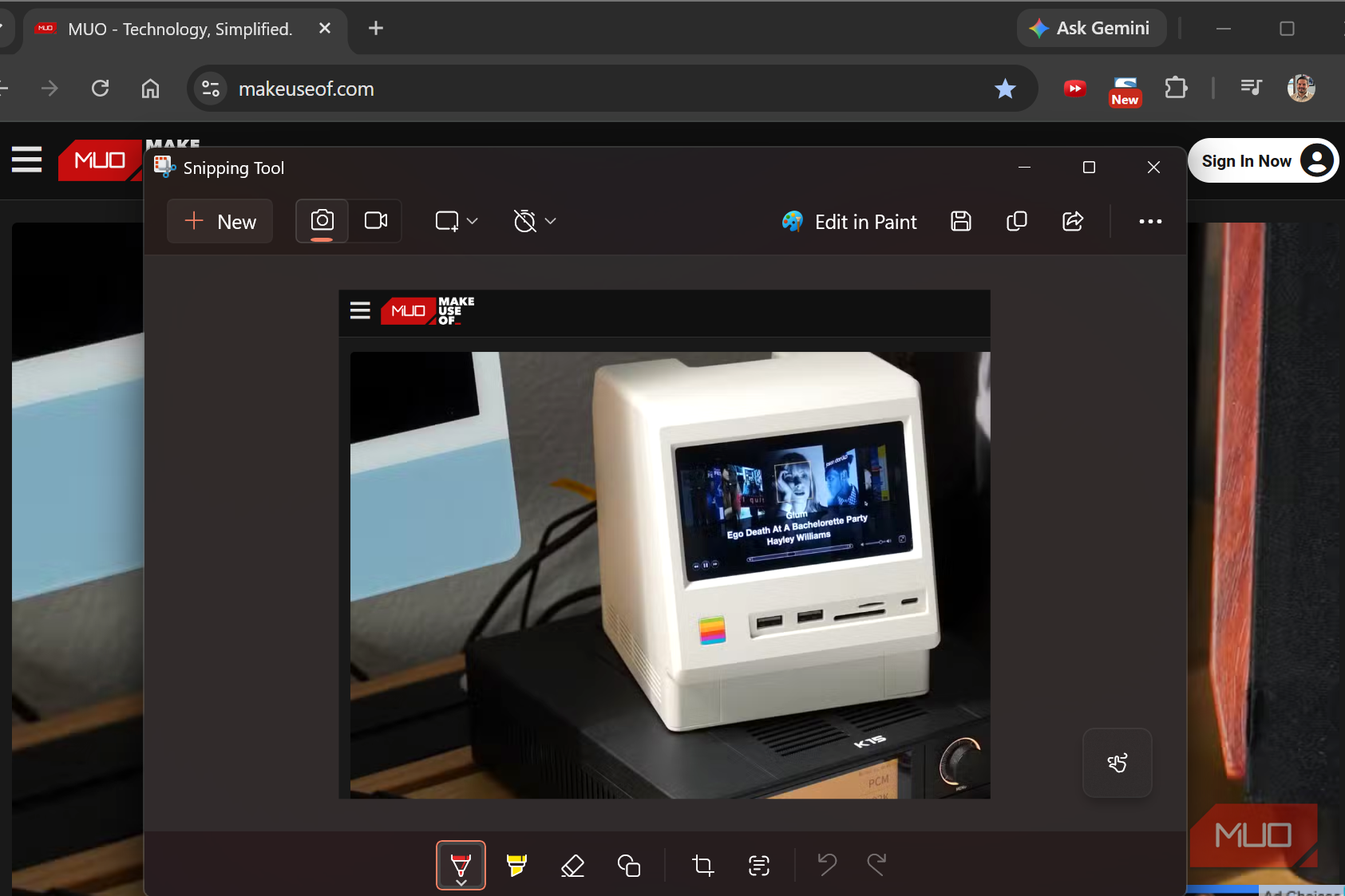Open the Chrome profile avatar

1301,88
